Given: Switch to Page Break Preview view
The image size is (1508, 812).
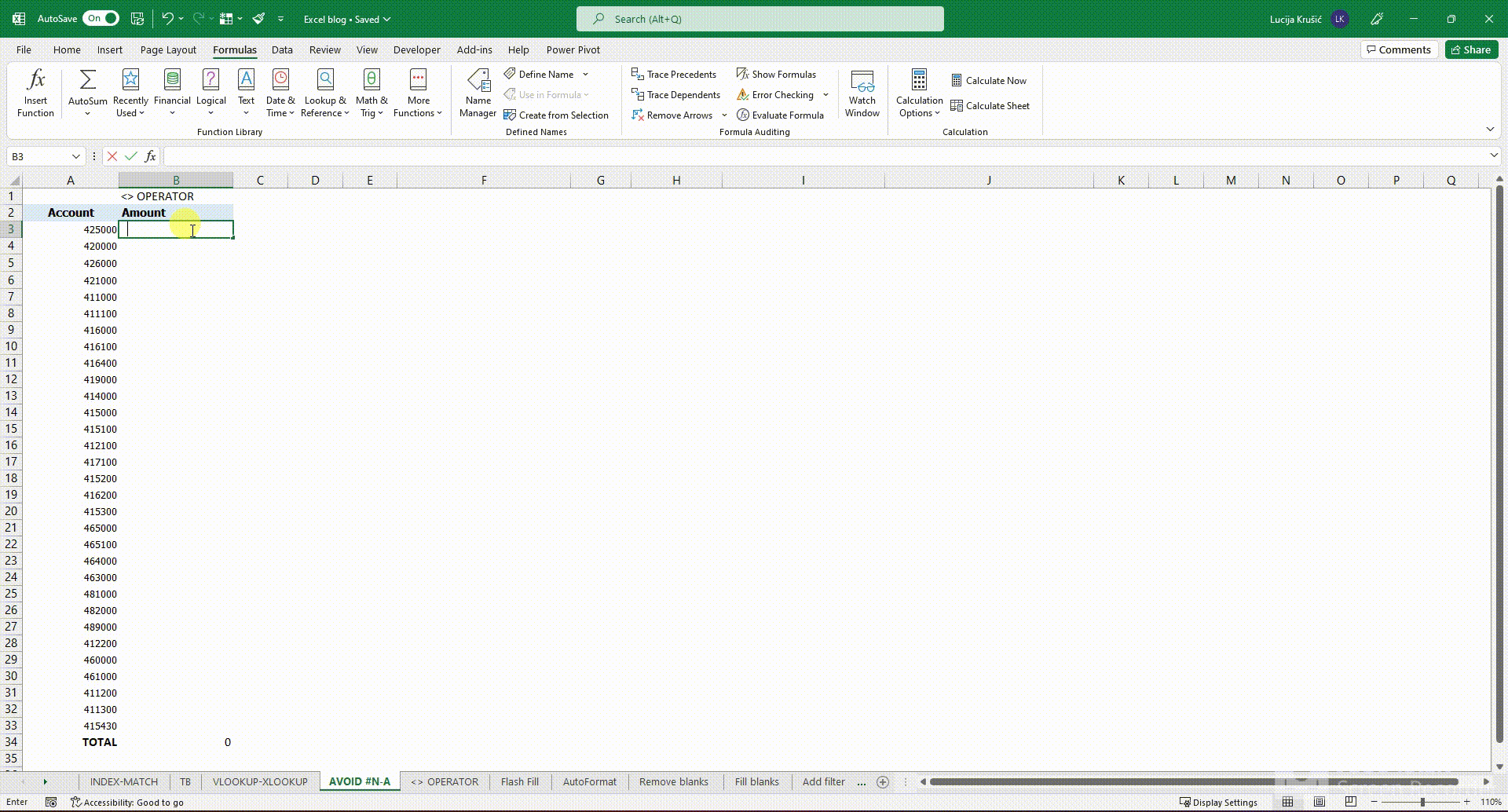Looking at the screenshot, I should tap(1350, 802).
